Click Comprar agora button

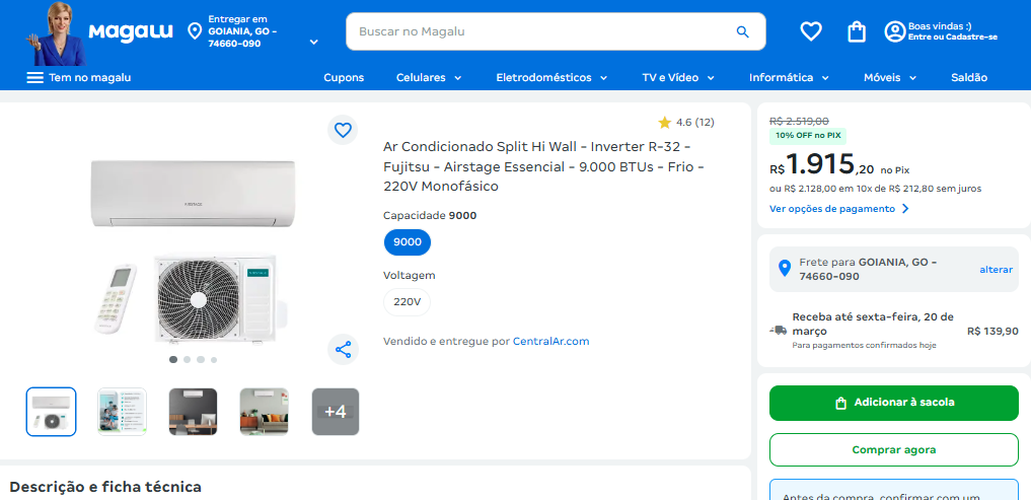tap(894, 450)
